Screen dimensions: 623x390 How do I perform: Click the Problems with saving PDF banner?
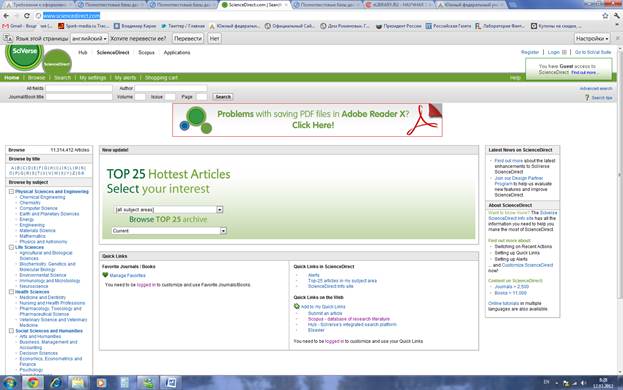(307, 120)
